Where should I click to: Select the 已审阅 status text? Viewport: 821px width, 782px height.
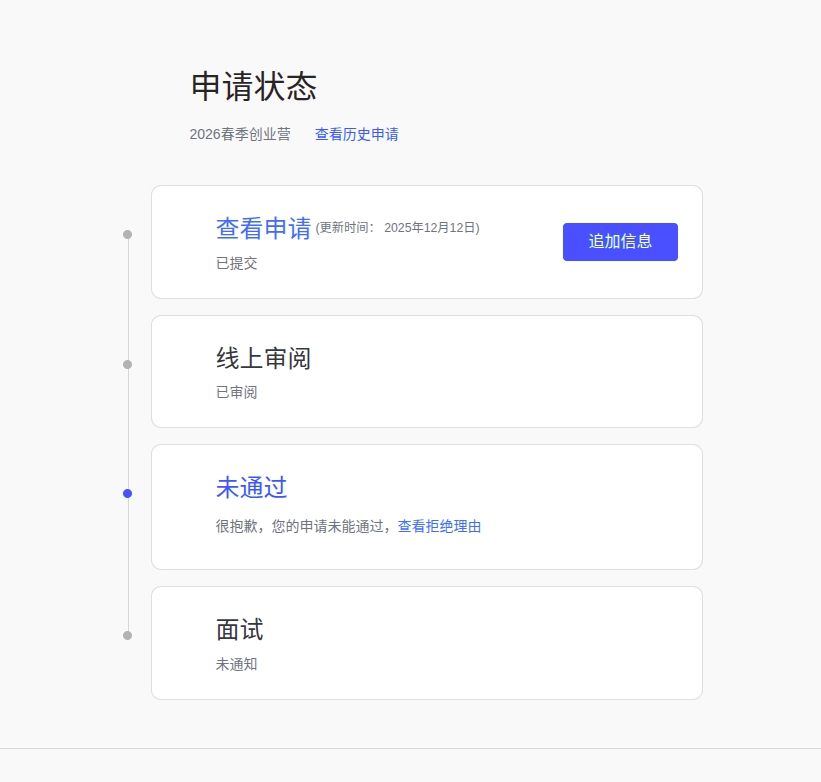236,392
